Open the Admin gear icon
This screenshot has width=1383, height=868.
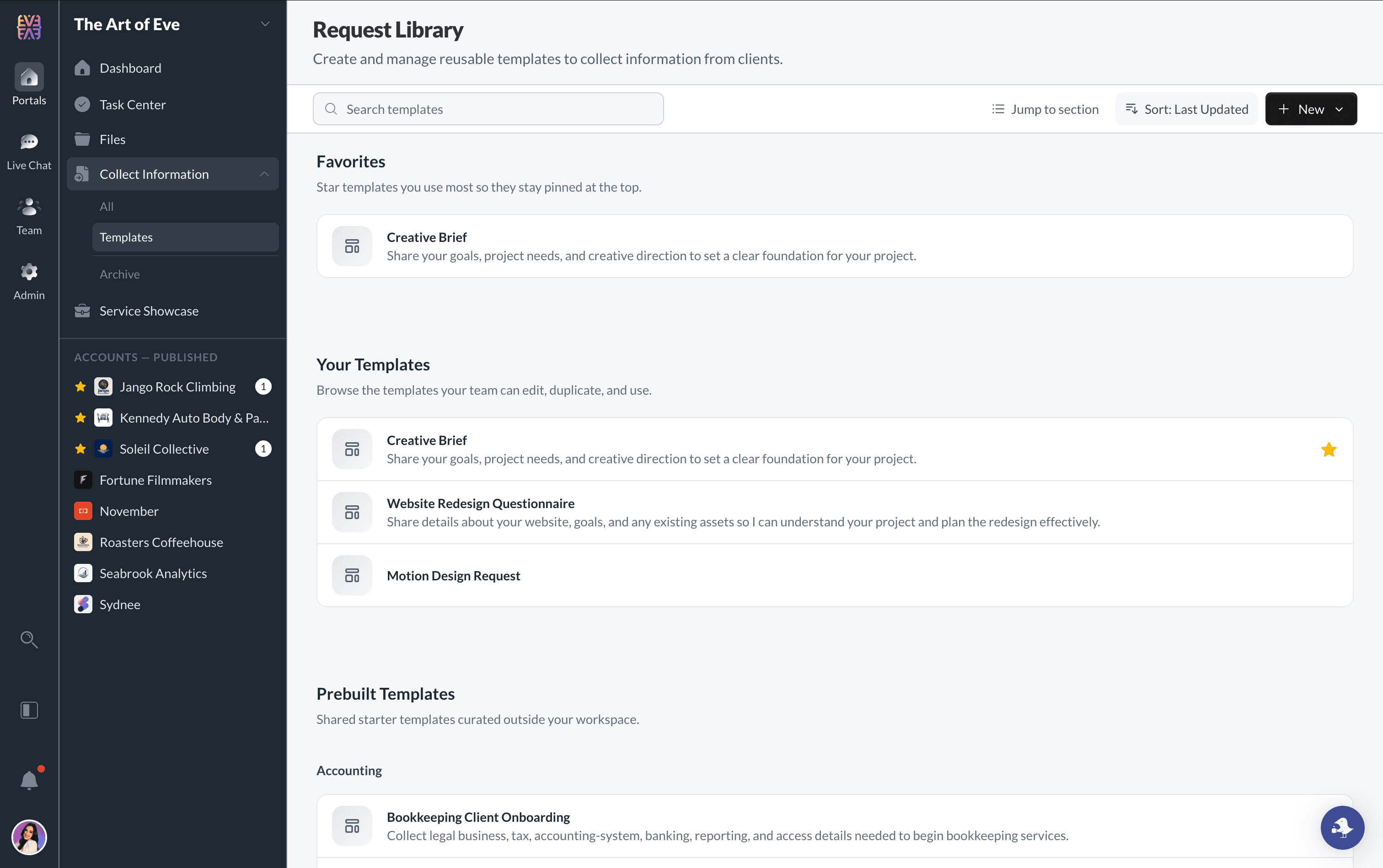click(x=29, y=272)
